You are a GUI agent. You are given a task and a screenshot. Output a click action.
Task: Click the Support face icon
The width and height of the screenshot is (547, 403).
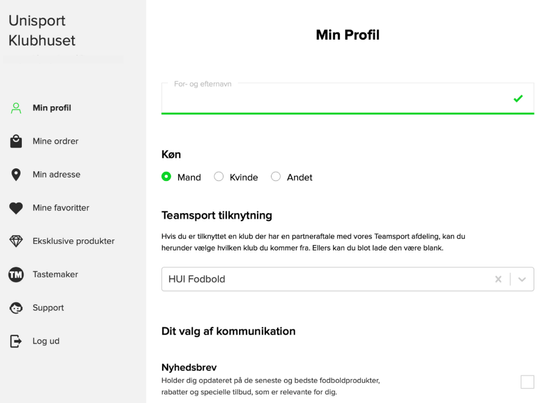(16, 308)
